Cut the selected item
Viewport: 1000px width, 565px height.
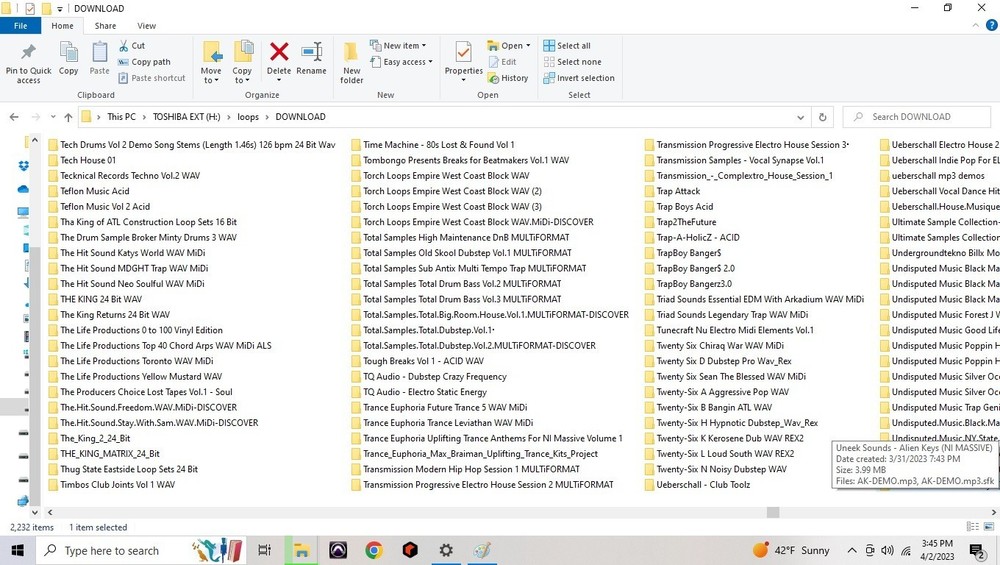click(132, 46)
